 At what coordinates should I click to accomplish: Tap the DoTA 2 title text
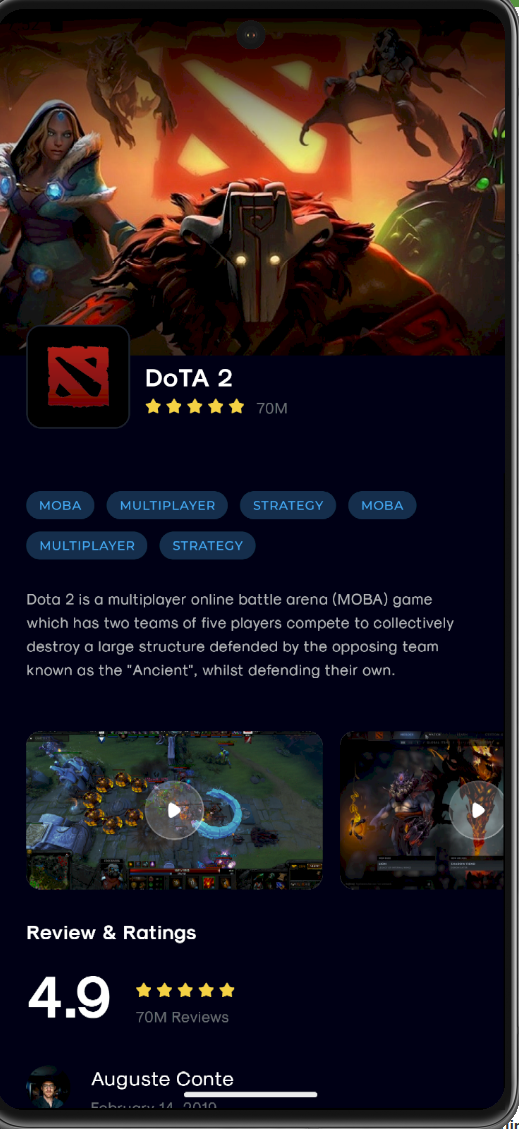click(189, 378)
